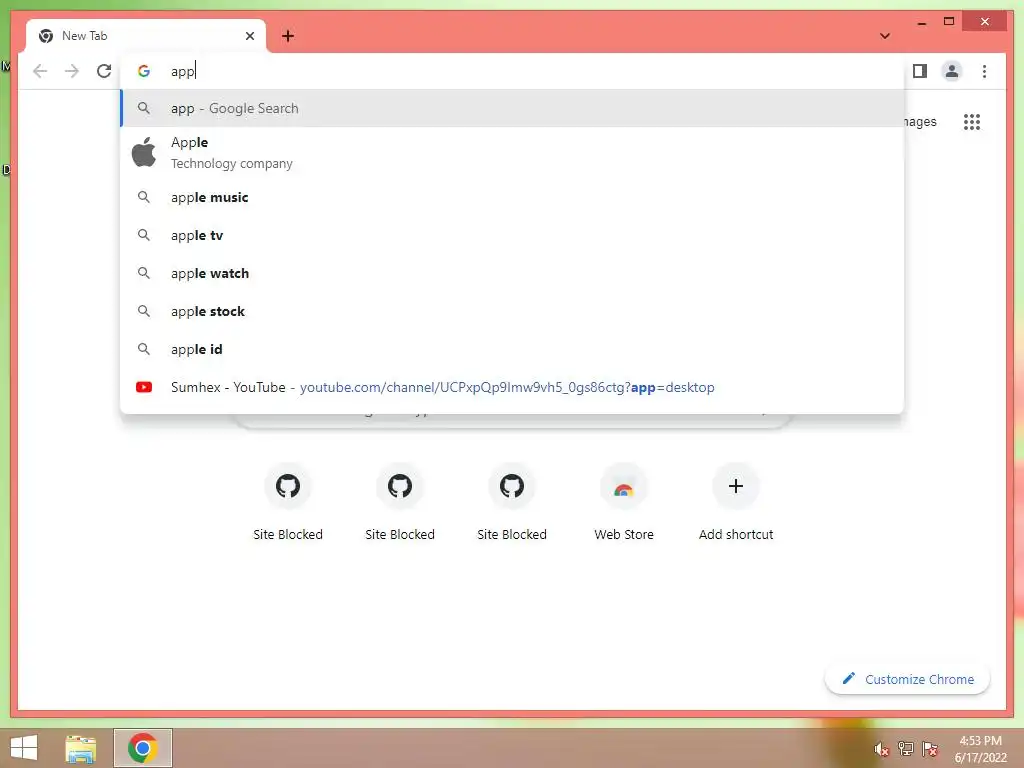
Task: Click the Google G icon in the address bar
Action: pyautogui.click(x=144, y=71)
